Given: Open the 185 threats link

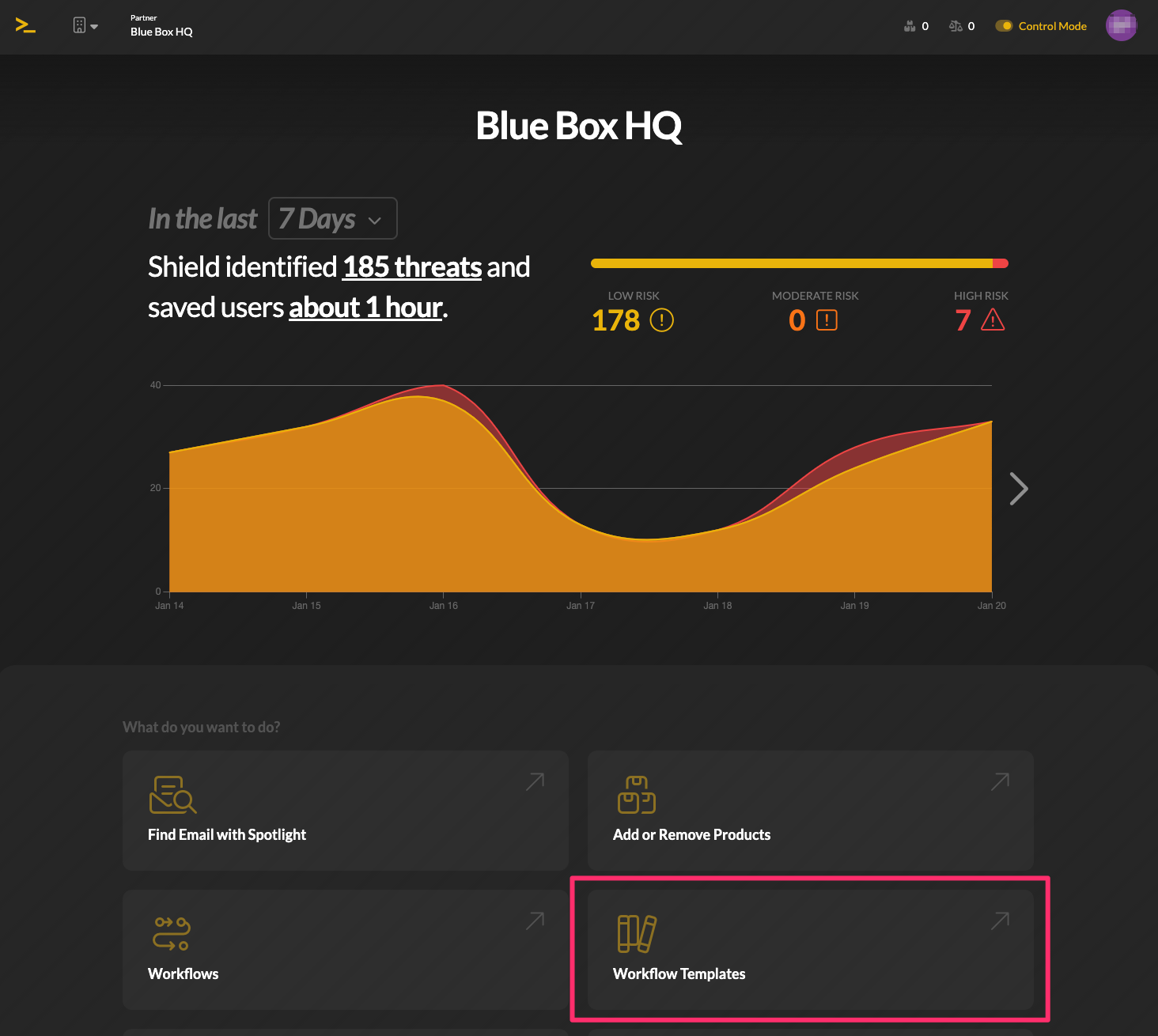Looking at the screenshot, I should [x=412, y=267].
